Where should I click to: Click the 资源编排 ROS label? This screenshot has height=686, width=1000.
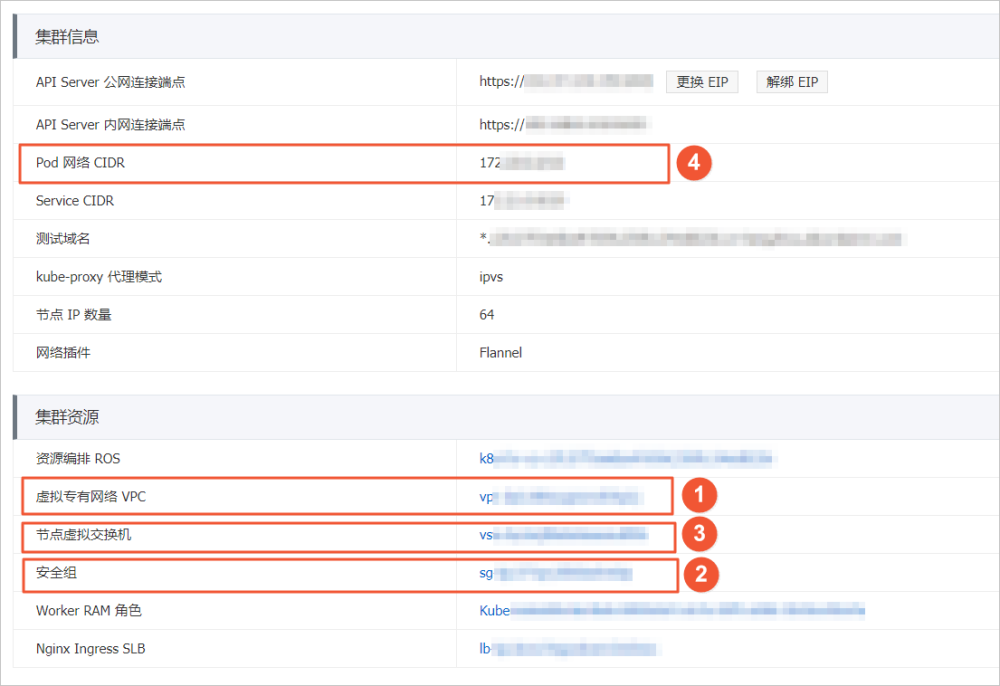point(78,458)
